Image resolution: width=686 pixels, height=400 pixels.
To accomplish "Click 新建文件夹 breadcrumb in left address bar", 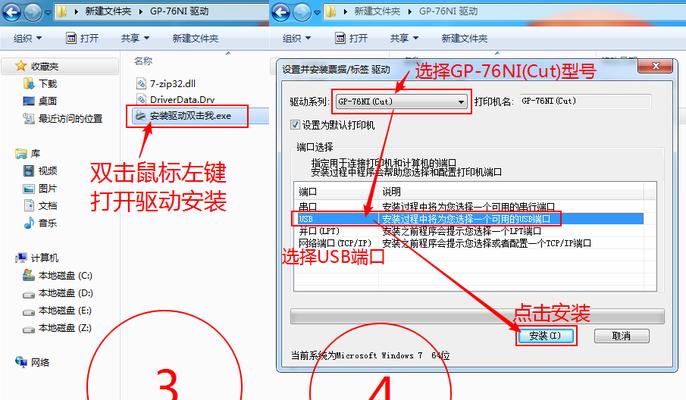I will [x=108, y=11].
